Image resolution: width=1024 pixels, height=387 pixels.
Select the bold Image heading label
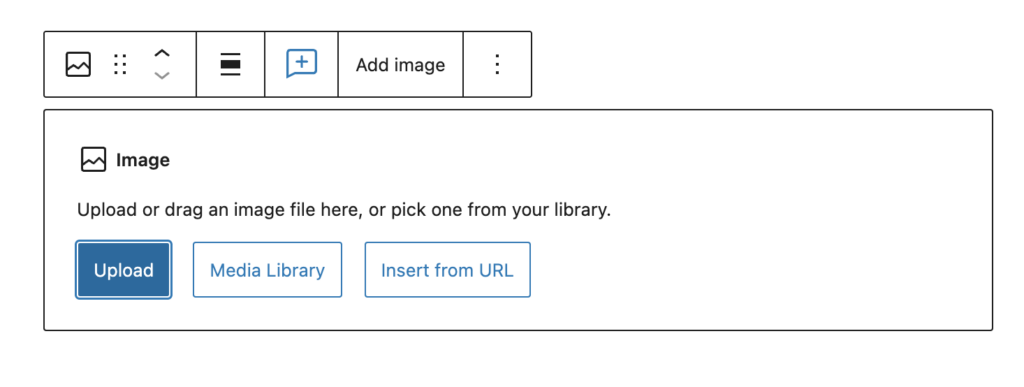(143, 160)
